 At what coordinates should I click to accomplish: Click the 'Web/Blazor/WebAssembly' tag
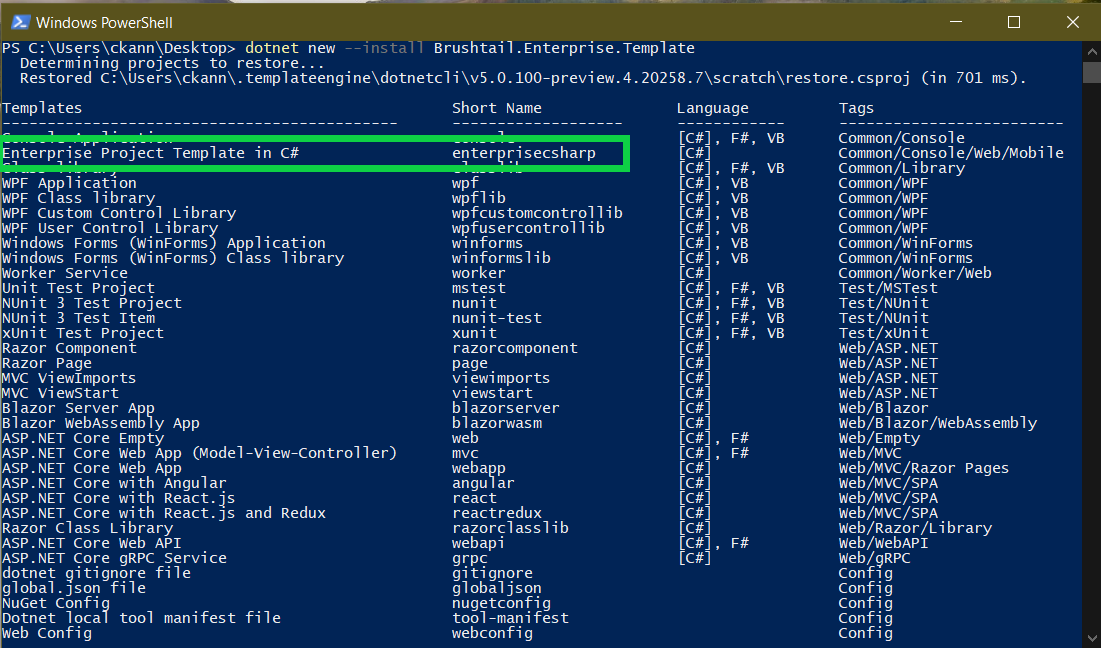(x=937, y=423)
